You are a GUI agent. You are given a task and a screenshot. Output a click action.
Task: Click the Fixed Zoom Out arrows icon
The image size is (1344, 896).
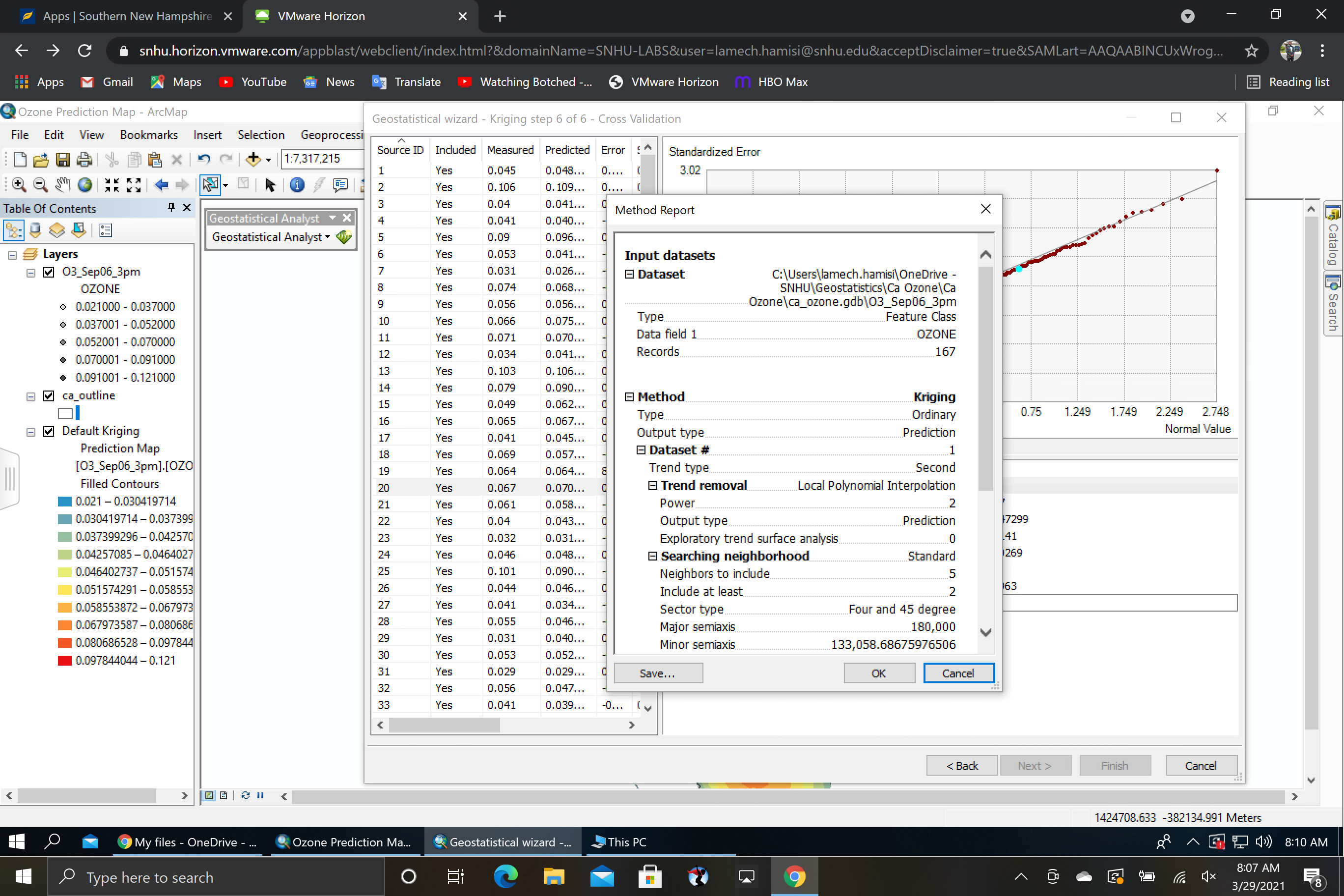pyautogui.click(x=133, y=185)
